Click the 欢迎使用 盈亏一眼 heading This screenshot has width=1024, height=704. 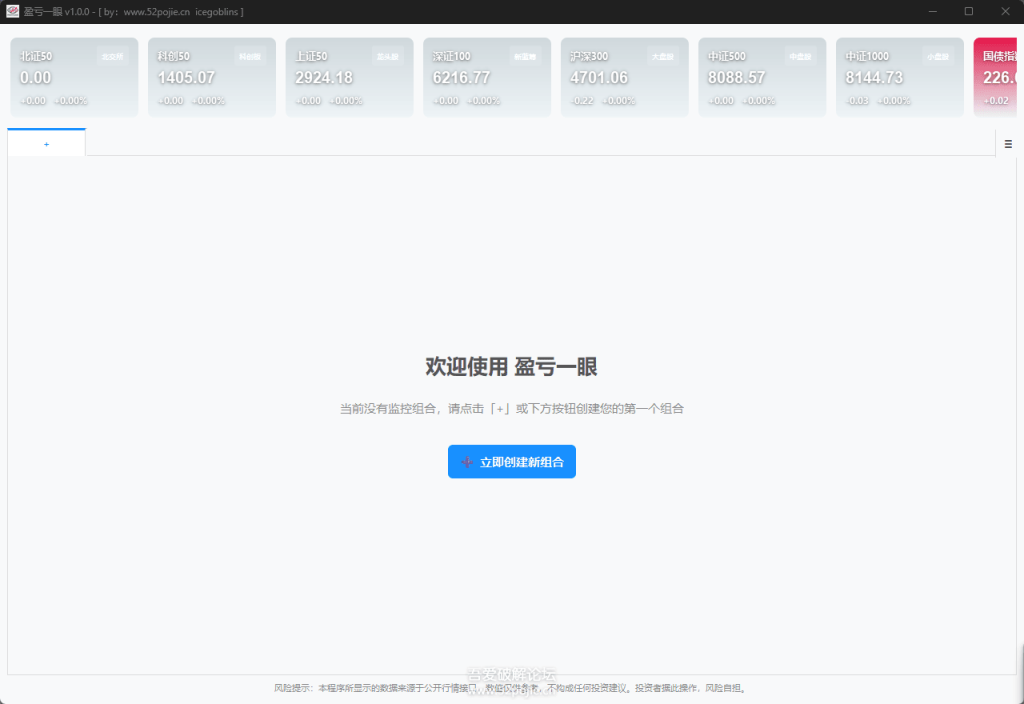tap(511, 366)
